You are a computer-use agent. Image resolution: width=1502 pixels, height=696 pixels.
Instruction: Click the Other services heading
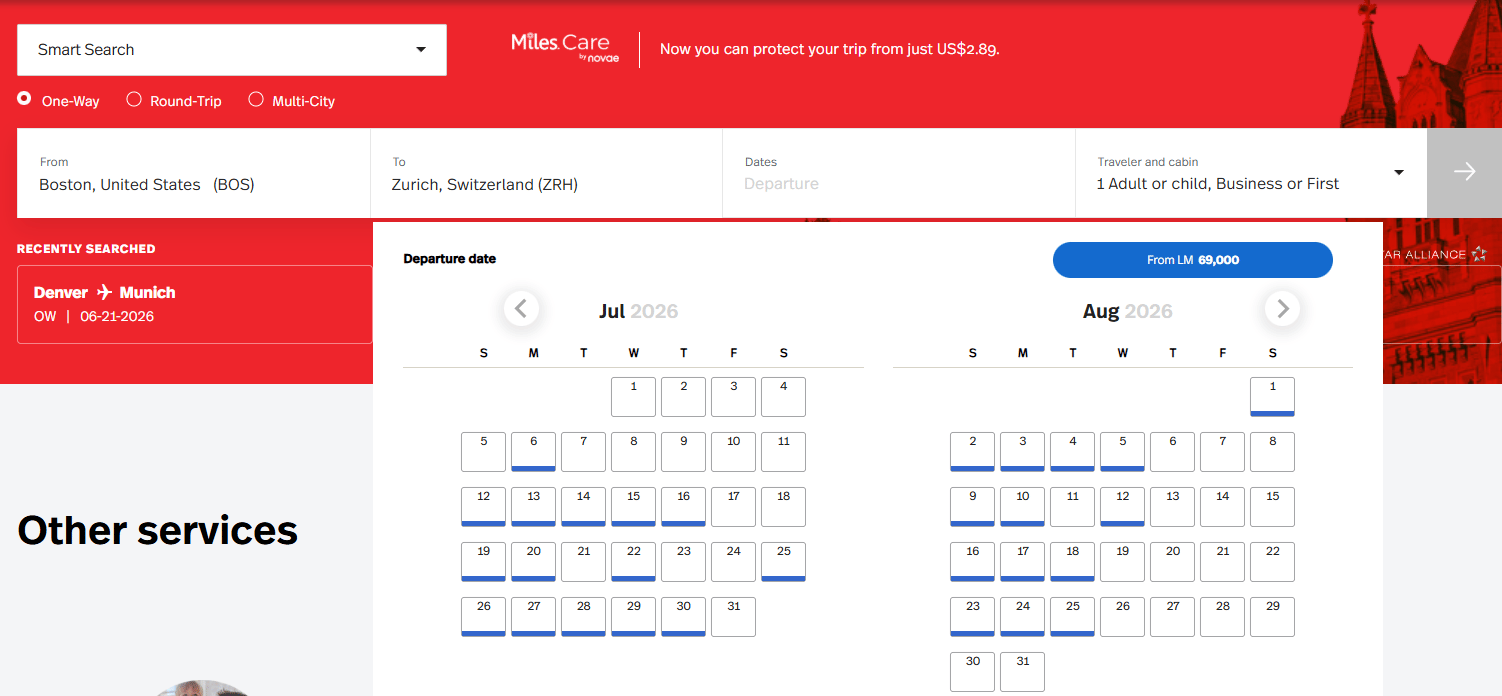(158, 530)
